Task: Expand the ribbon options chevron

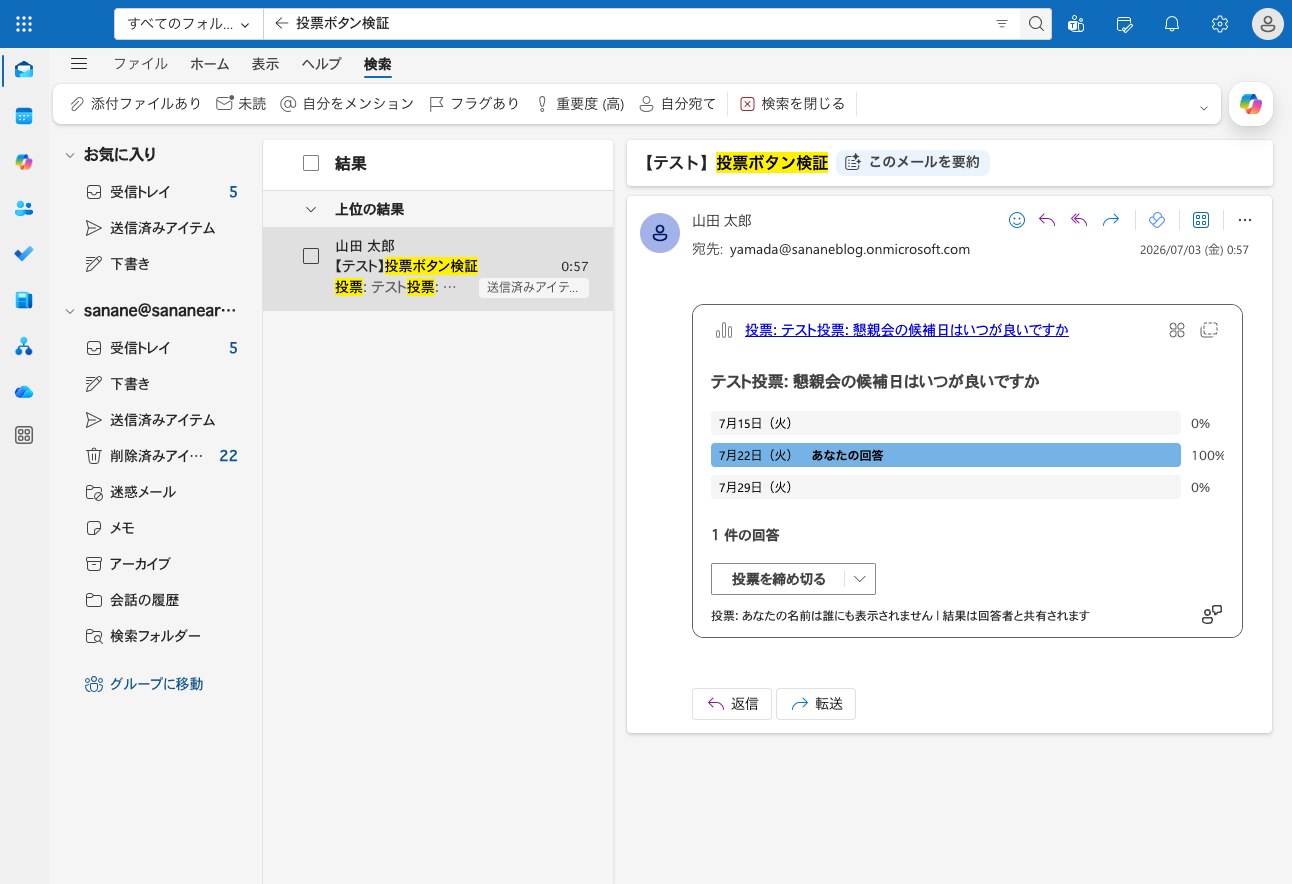Action: (1204, 106)
